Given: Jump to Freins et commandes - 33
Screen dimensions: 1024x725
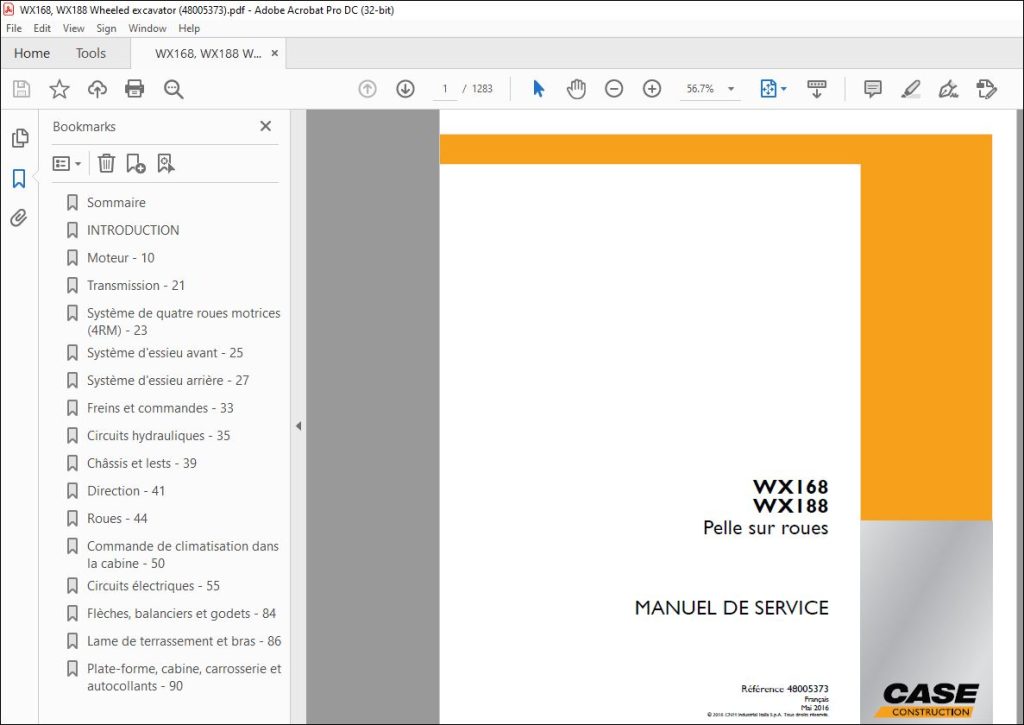Looking at the screenshot, I should [160, 408].
